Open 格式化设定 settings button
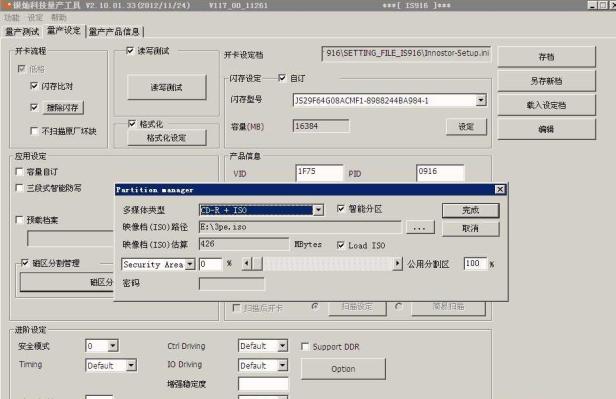Viewport: 616px width, 399px height. (167, 138)
